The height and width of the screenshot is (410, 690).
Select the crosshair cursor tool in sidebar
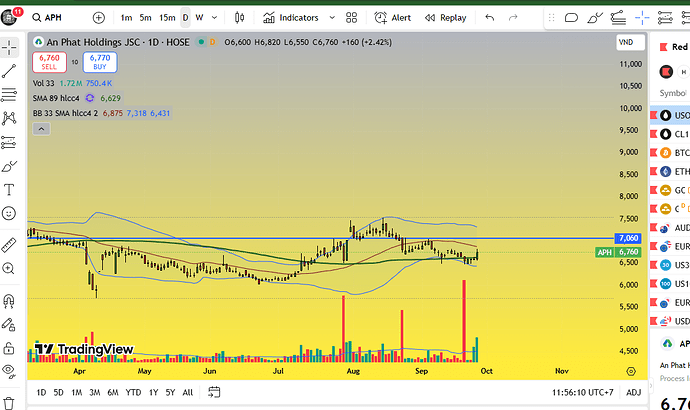[9, 47]
